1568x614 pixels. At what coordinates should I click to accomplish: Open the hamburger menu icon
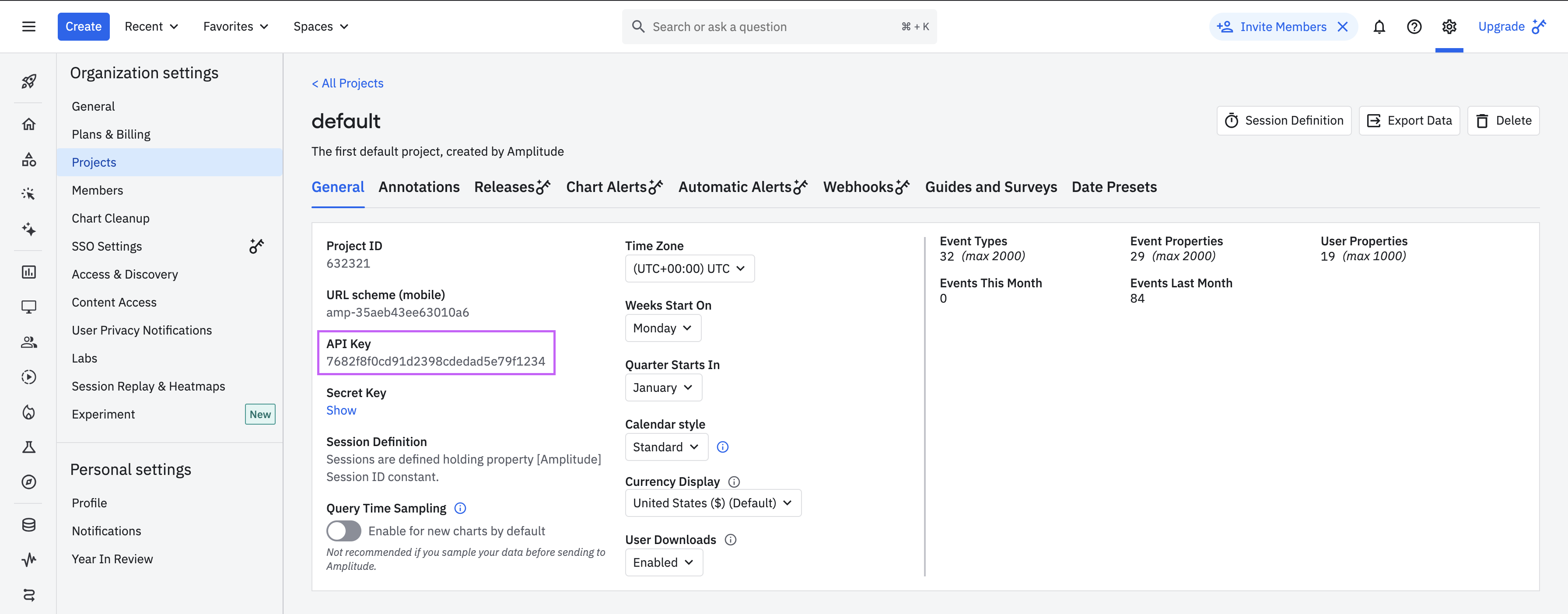pyautogui.click(x=28, y=27)
